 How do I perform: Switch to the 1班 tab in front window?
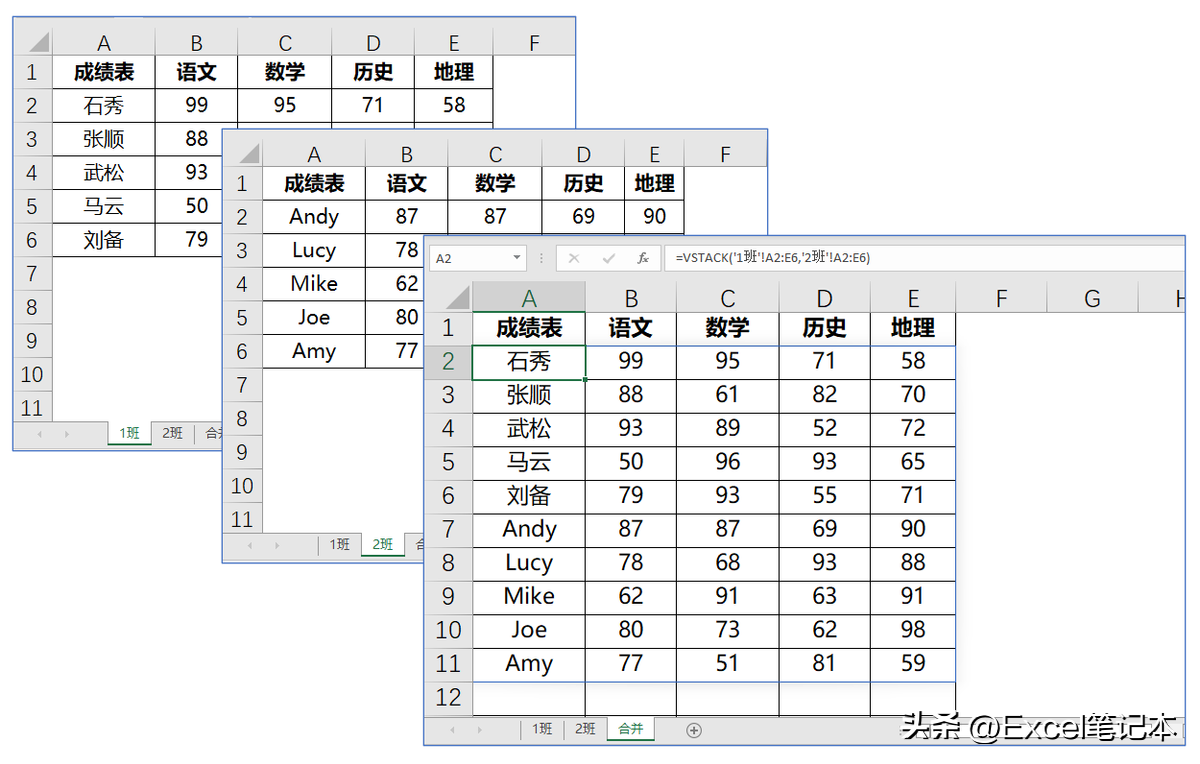pos(542,729)
